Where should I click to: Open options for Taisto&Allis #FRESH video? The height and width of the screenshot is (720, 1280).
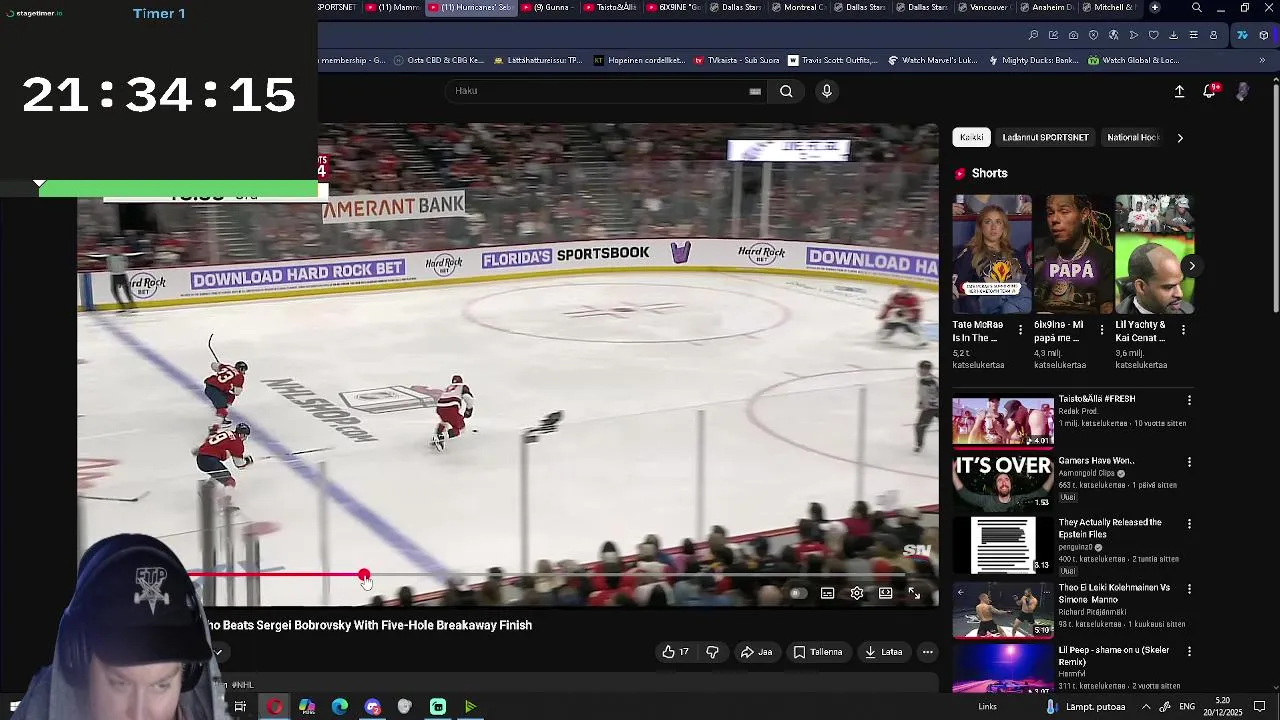pyautogui.click(x=1189, y=400)
